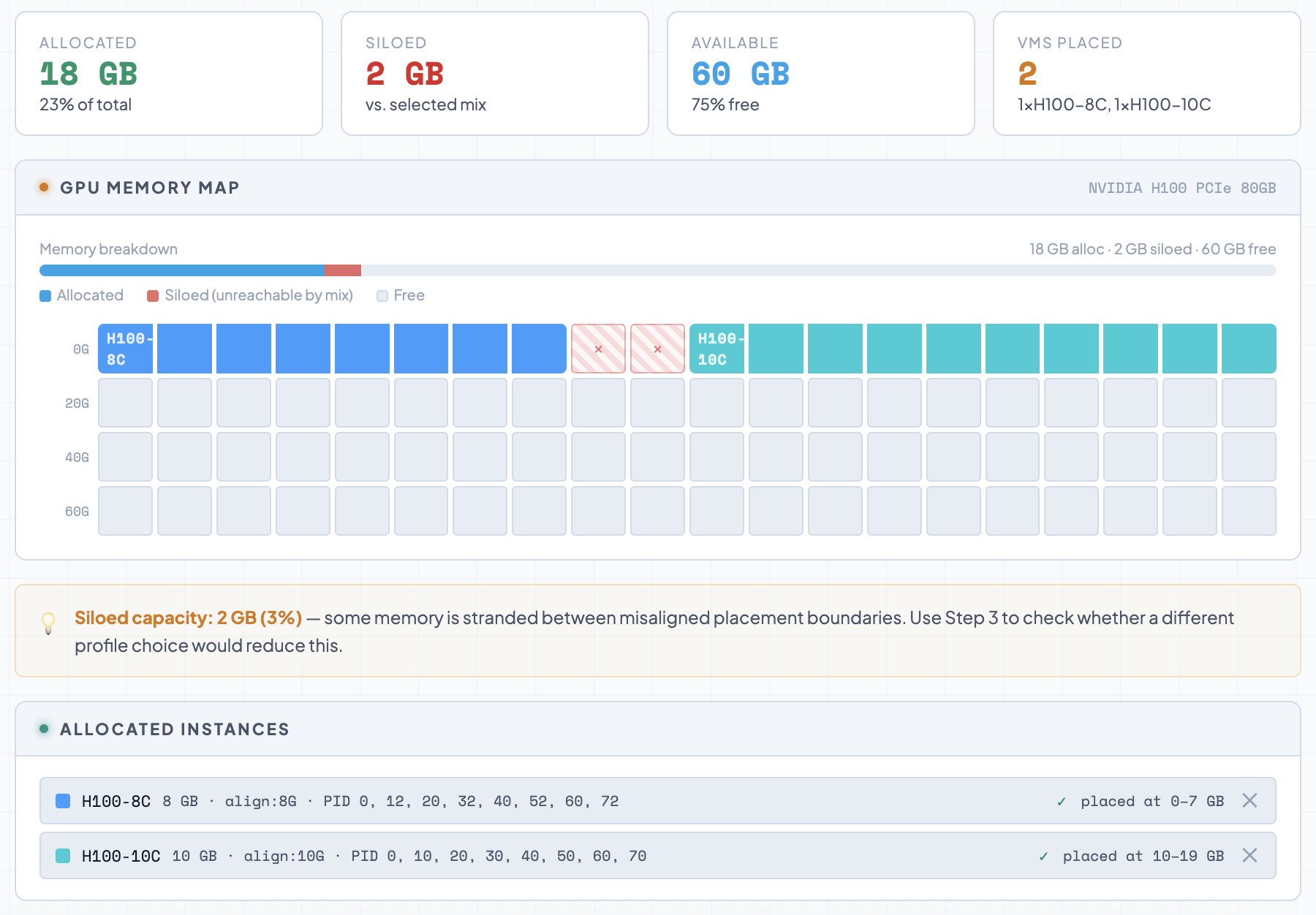This screenshot has width=1316, height=915.
Task: Open the VMs Placed stat card
Action: point(1146,74)
